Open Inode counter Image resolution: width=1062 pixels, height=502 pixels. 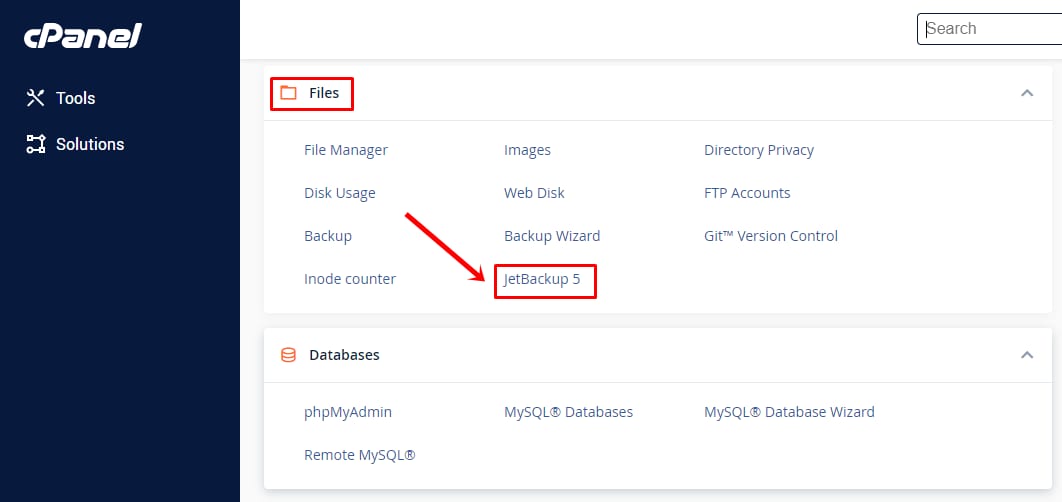coord(349,278)
